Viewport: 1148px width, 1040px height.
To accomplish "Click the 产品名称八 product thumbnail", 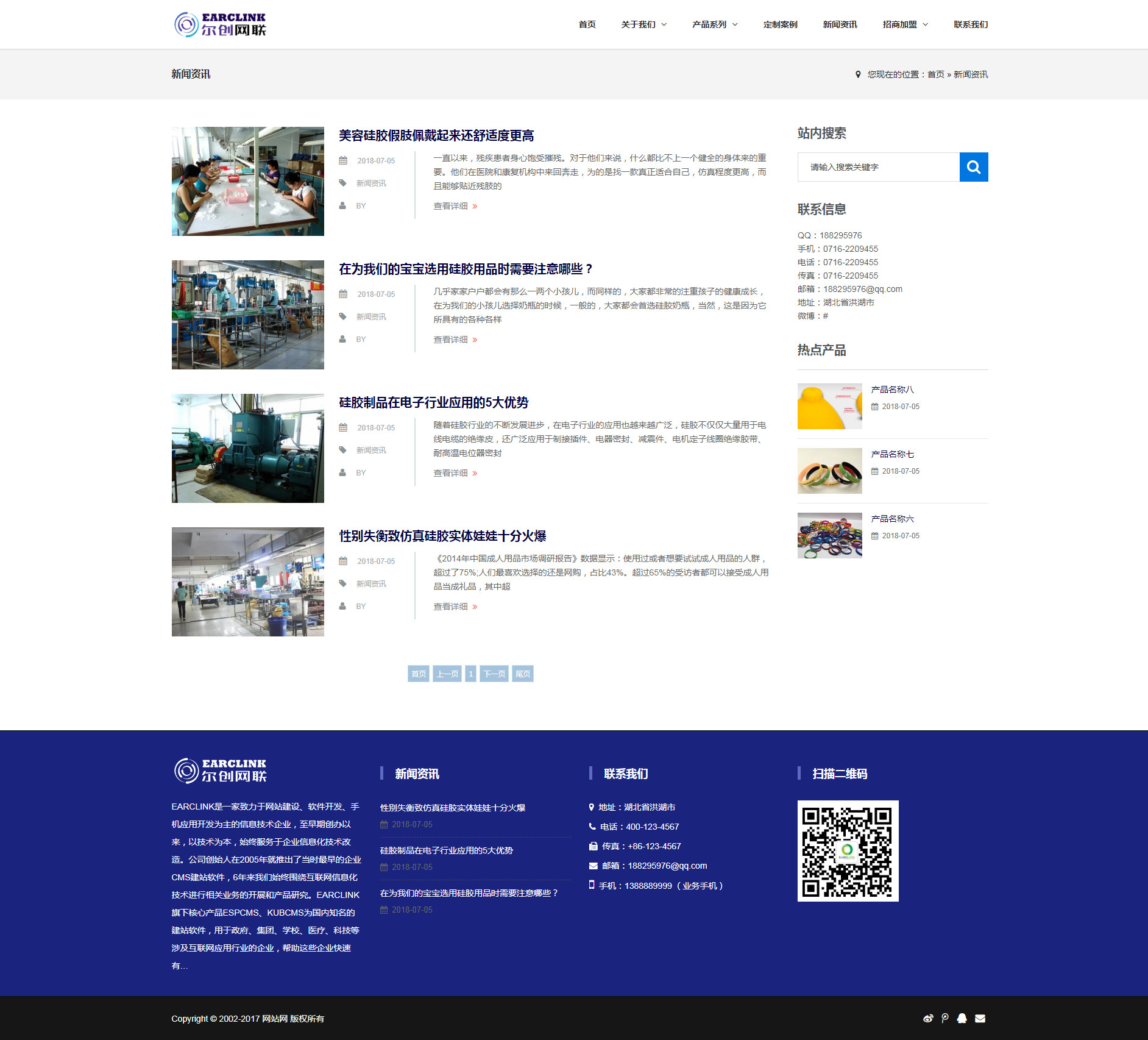I will click(829, 406).
